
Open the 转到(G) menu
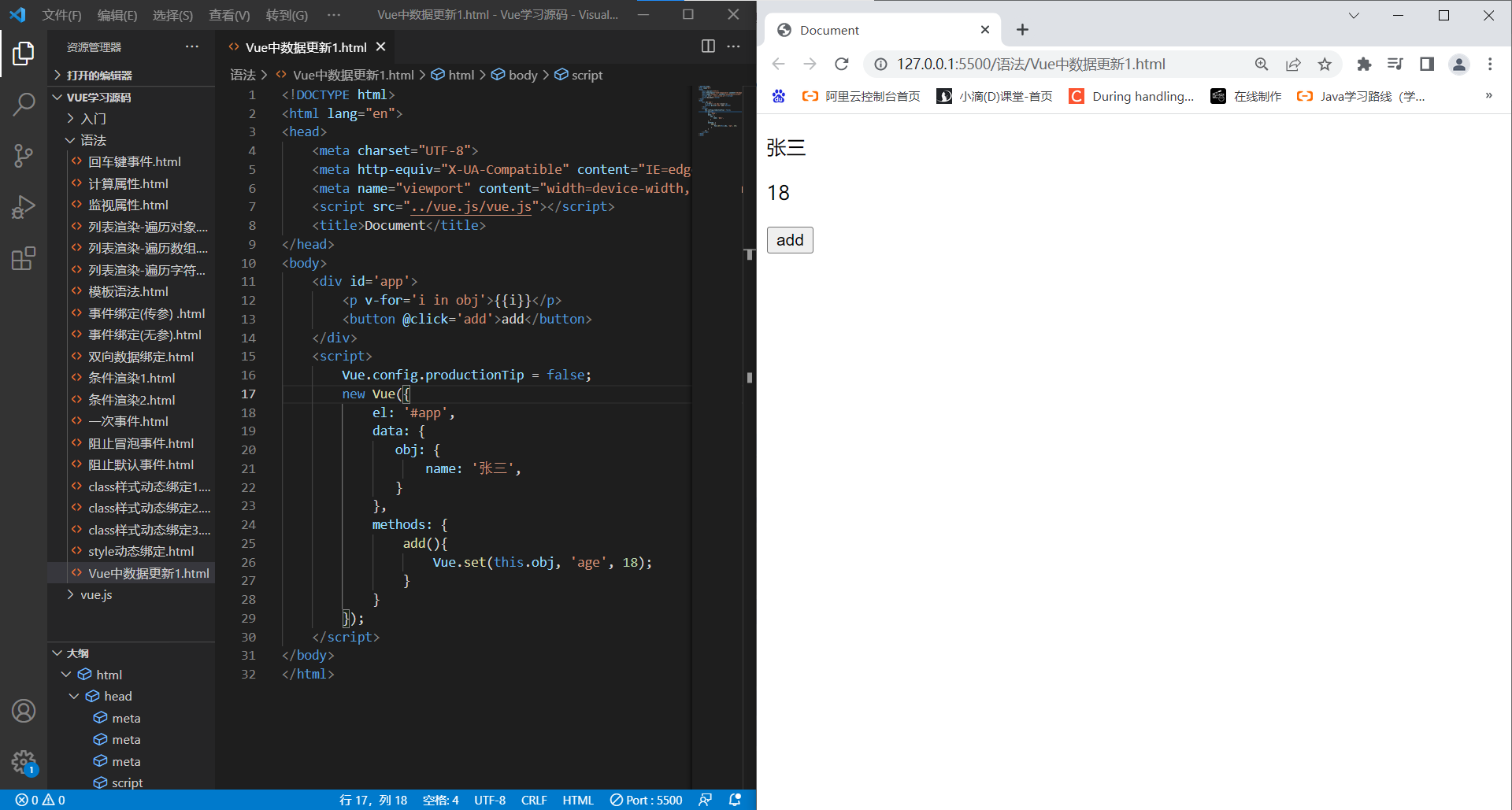(287, 15)
